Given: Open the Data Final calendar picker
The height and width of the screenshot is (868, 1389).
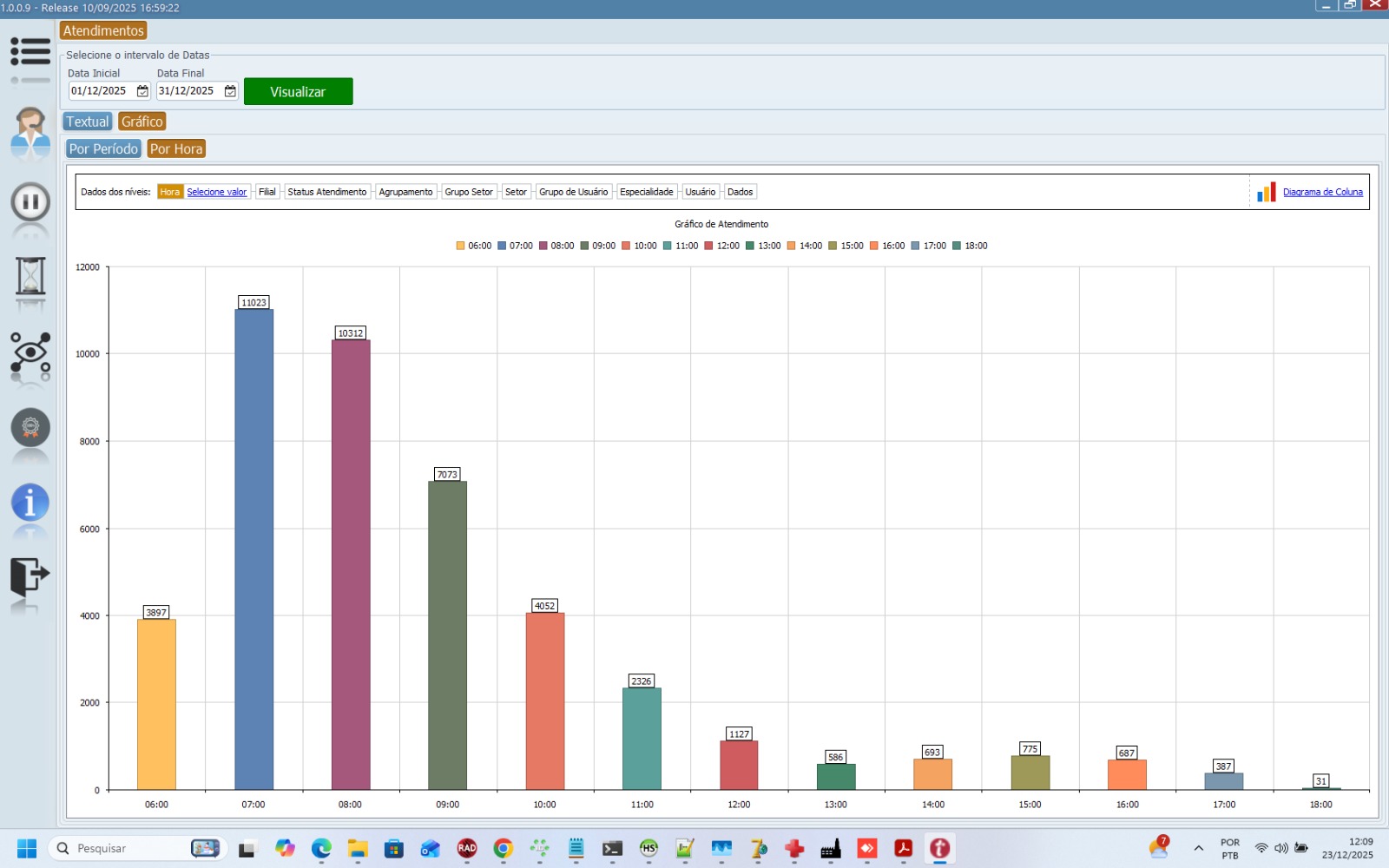Looking at the screenshot, I should (230, 91).
